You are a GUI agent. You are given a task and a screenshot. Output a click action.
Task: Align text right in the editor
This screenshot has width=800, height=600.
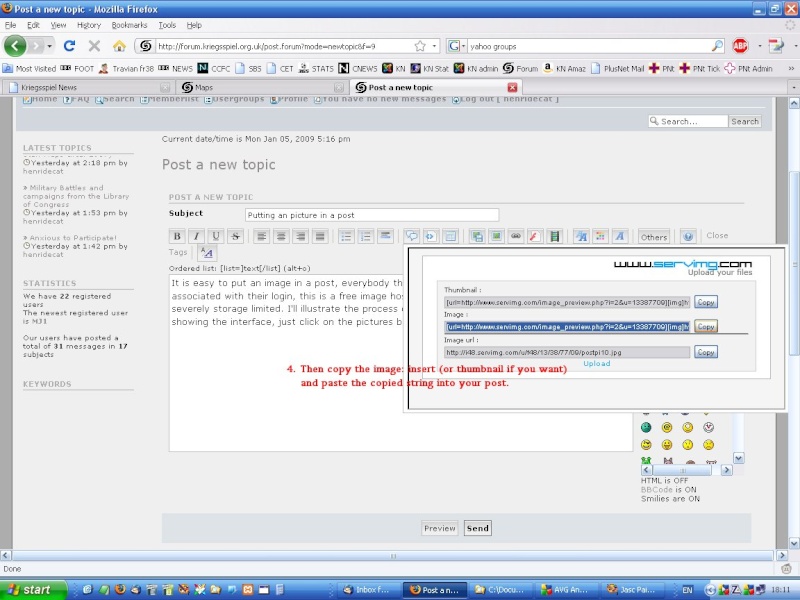301,236
